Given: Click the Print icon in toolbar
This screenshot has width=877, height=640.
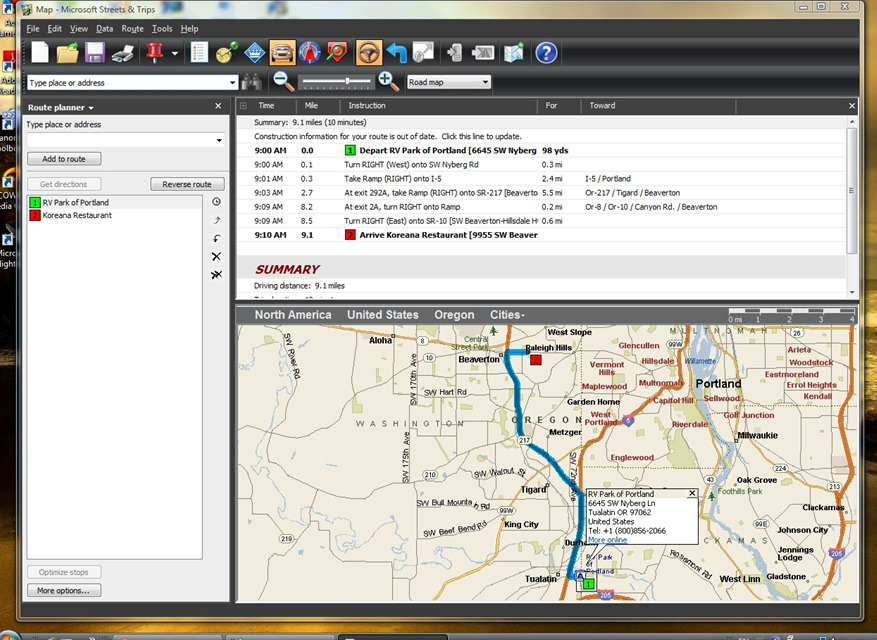Looking at the screenshot, I should (x=123, y=53).
